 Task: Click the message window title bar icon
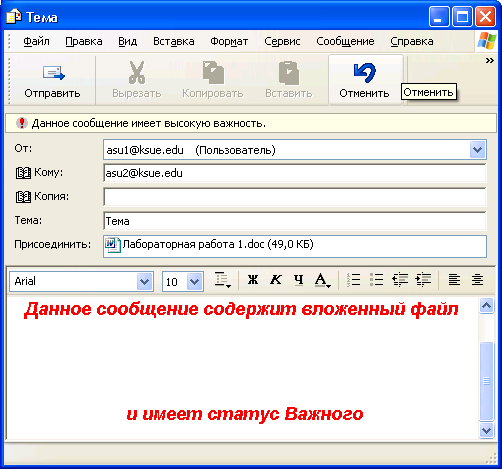coord(14,17)
